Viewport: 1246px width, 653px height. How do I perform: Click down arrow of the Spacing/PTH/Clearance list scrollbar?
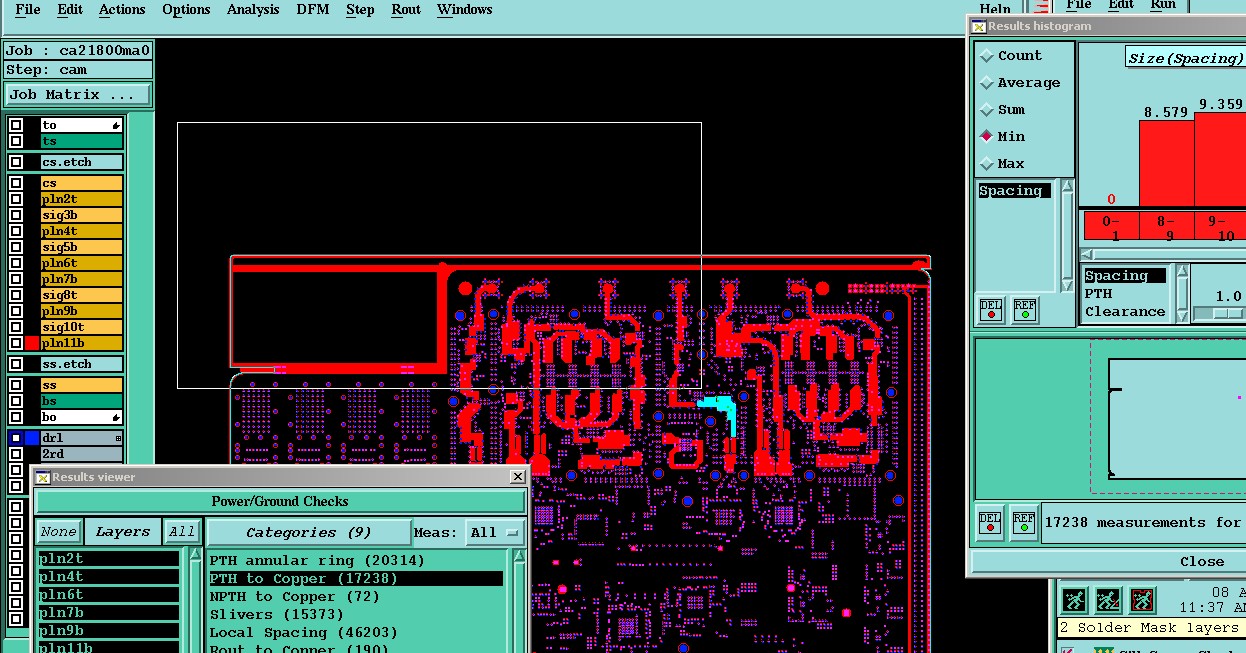pyautogui.click(x=1182, y=315)
